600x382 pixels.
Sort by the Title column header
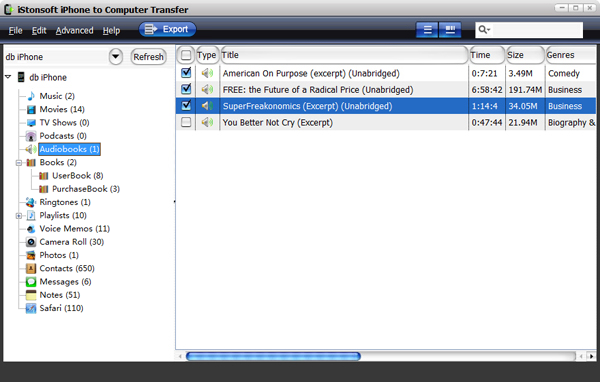tap(344, 55)
